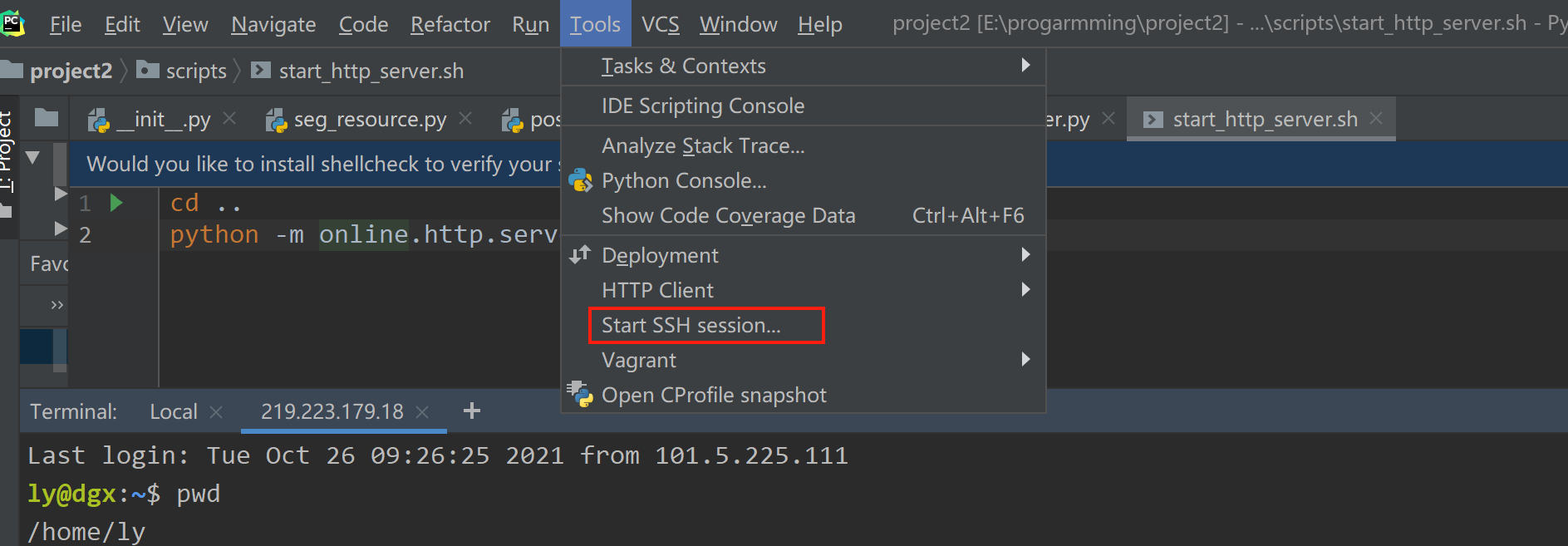Show more tool windows with double chevron

[57, 304]
